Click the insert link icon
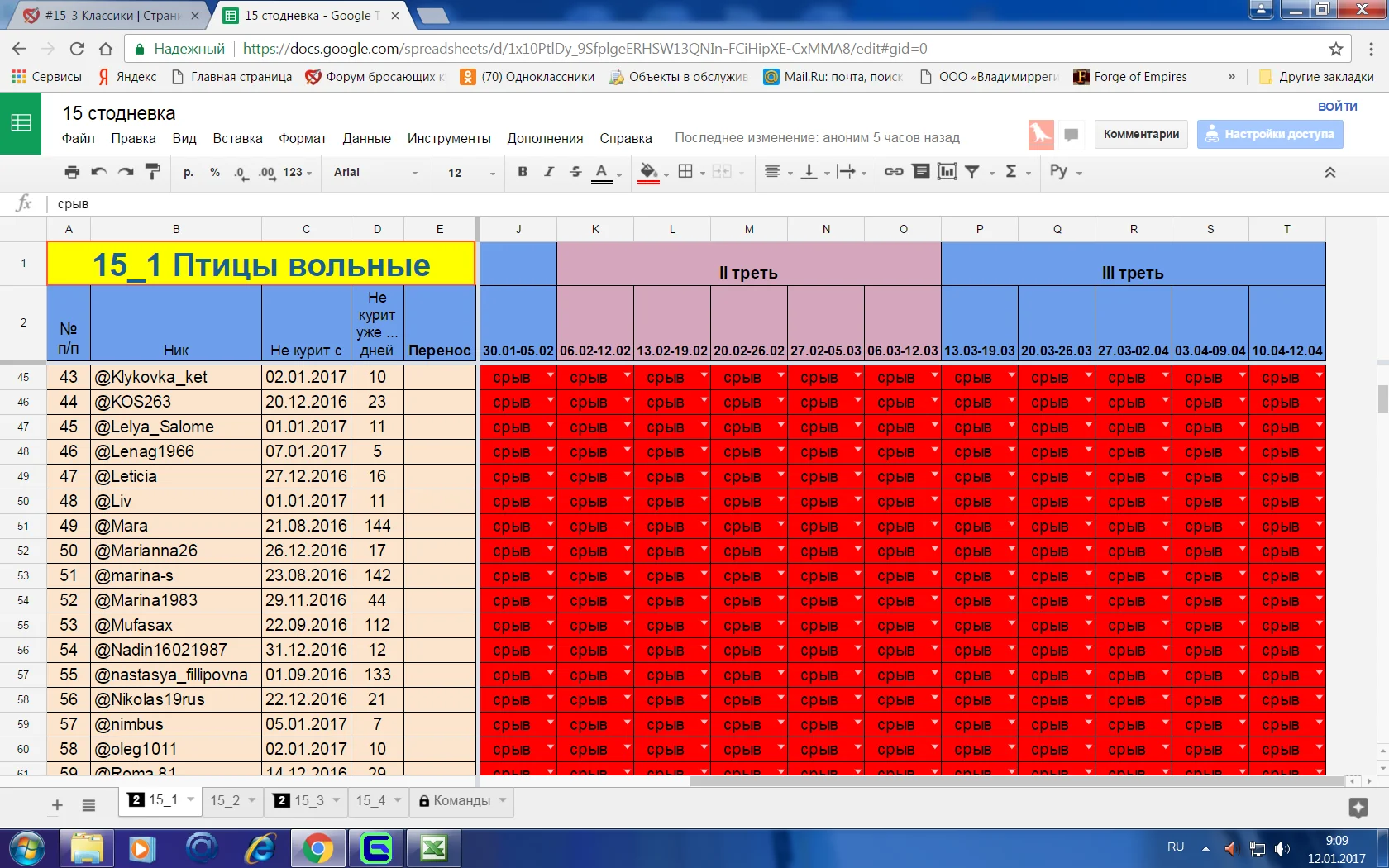Screen dimensions: 1389x868 point(894,172)
